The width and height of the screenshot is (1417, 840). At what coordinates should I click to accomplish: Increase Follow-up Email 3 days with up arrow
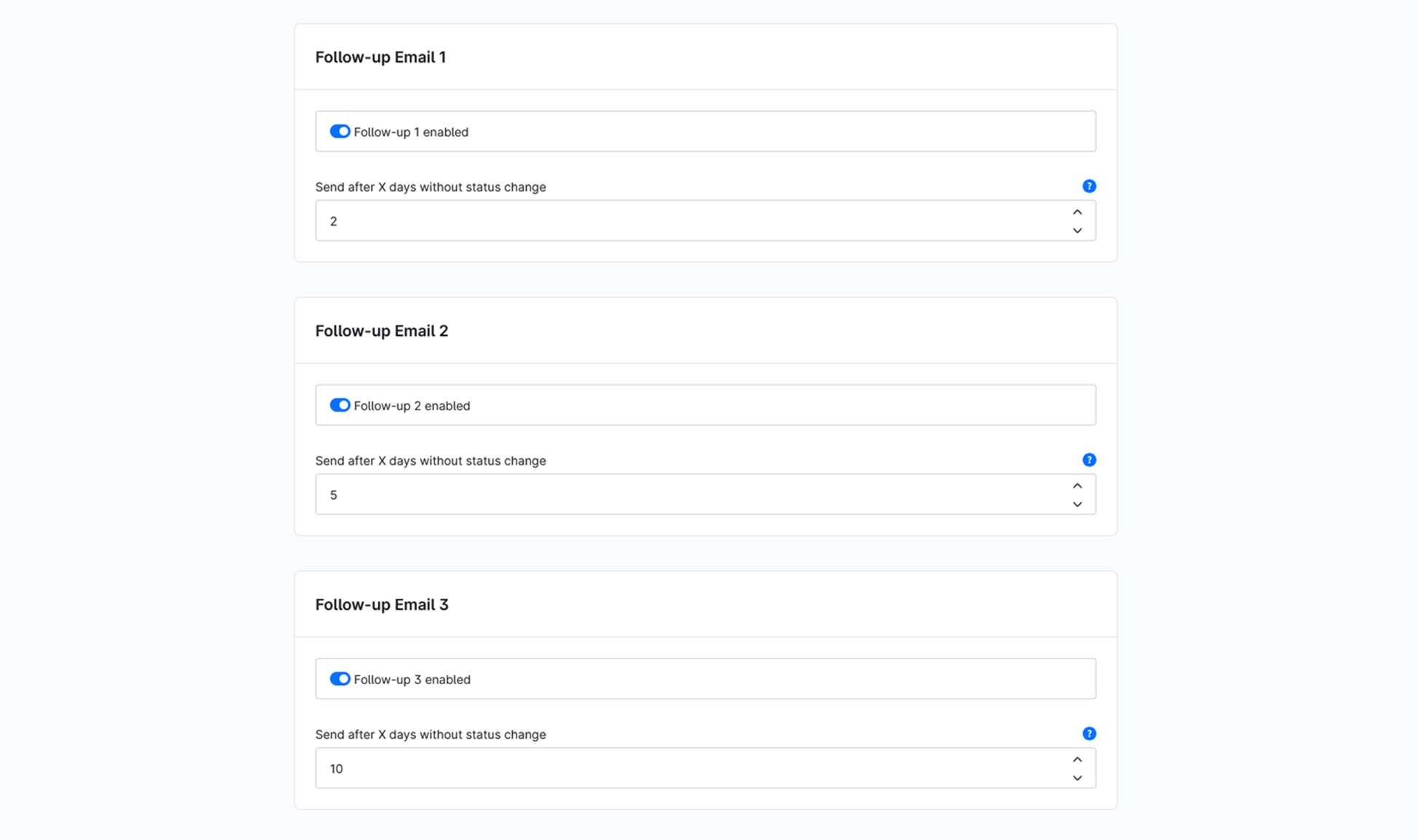[x=1077, y=760]
